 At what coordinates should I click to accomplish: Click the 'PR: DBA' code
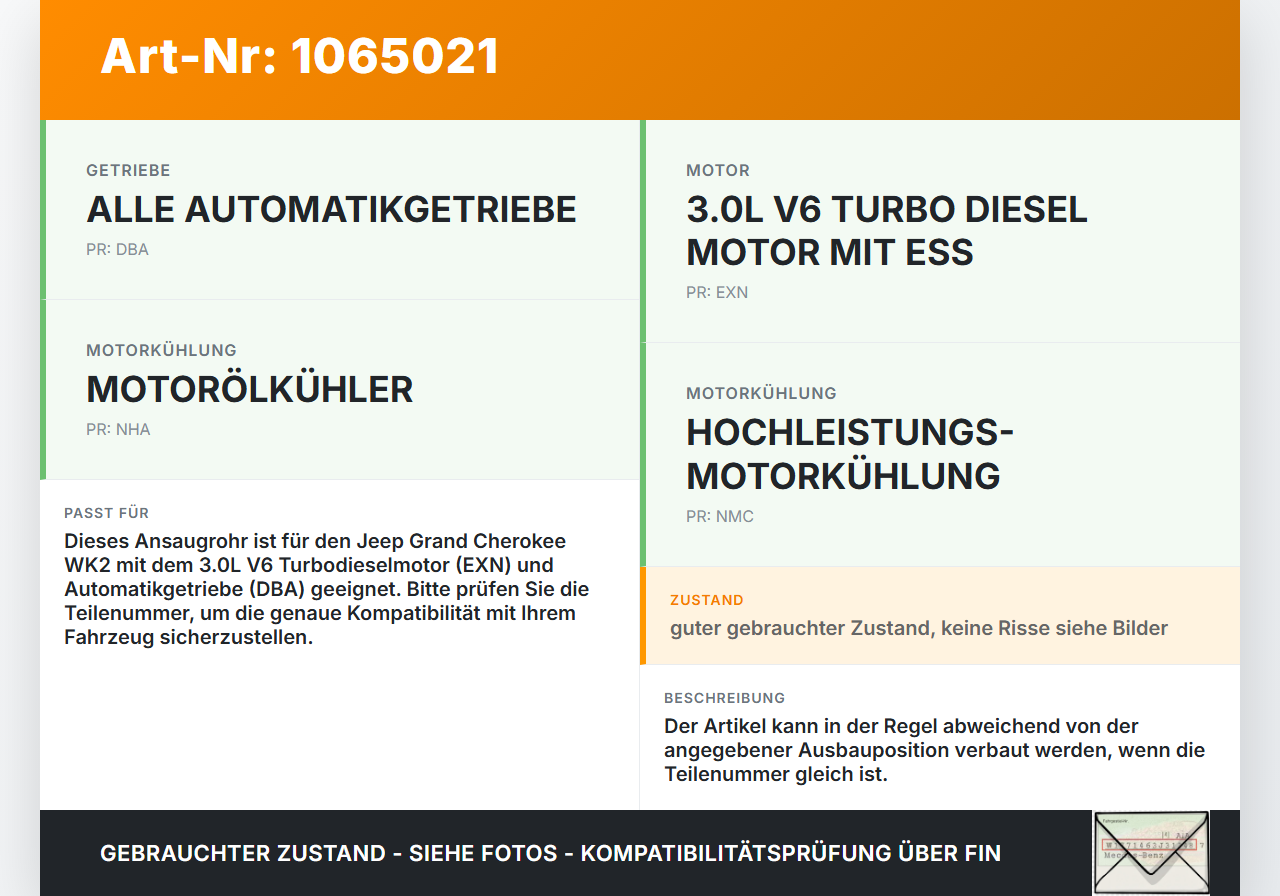(117, 249)
